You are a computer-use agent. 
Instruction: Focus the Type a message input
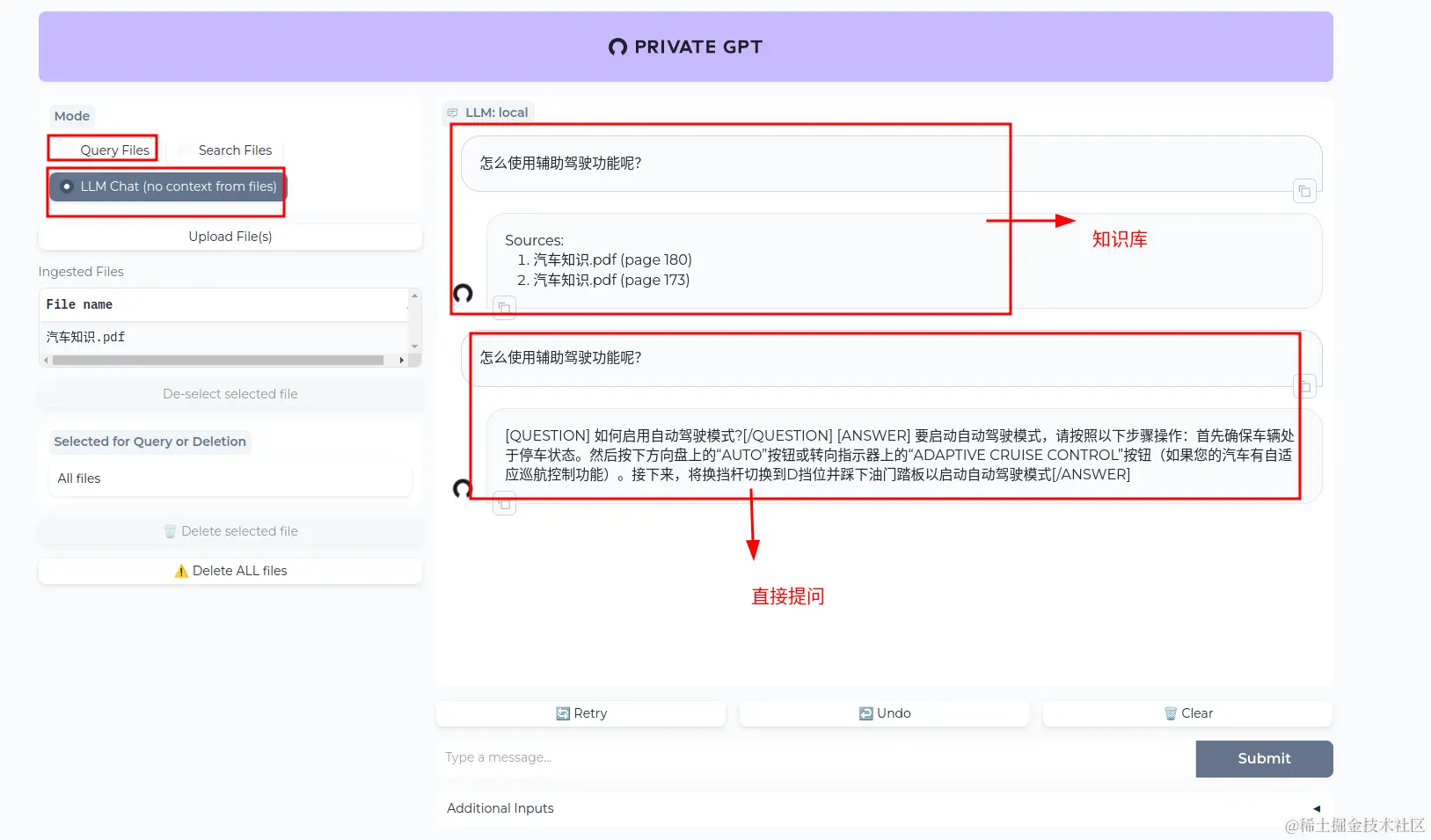tap(815, 757)
